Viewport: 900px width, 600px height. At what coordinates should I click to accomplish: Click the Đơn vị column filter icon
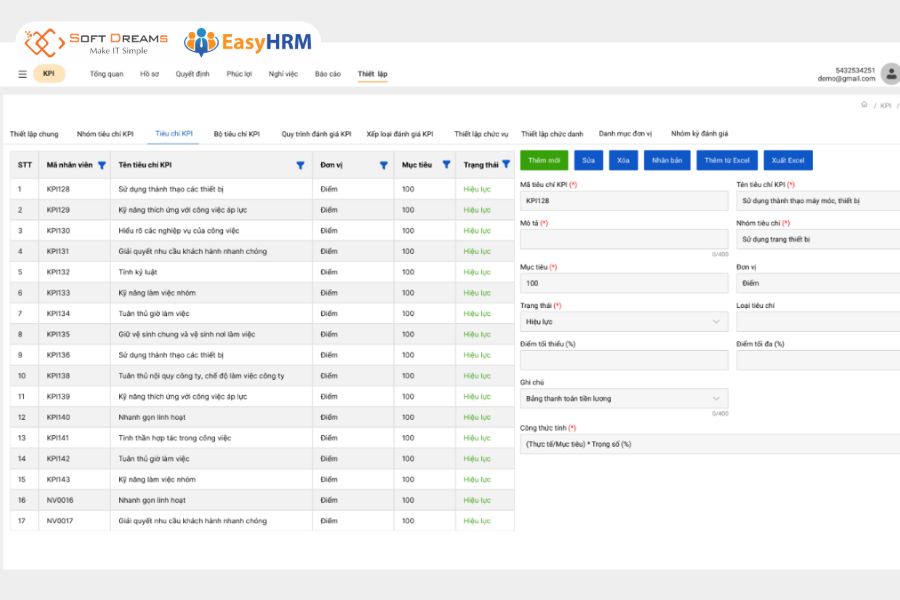[x=383, y=165]
